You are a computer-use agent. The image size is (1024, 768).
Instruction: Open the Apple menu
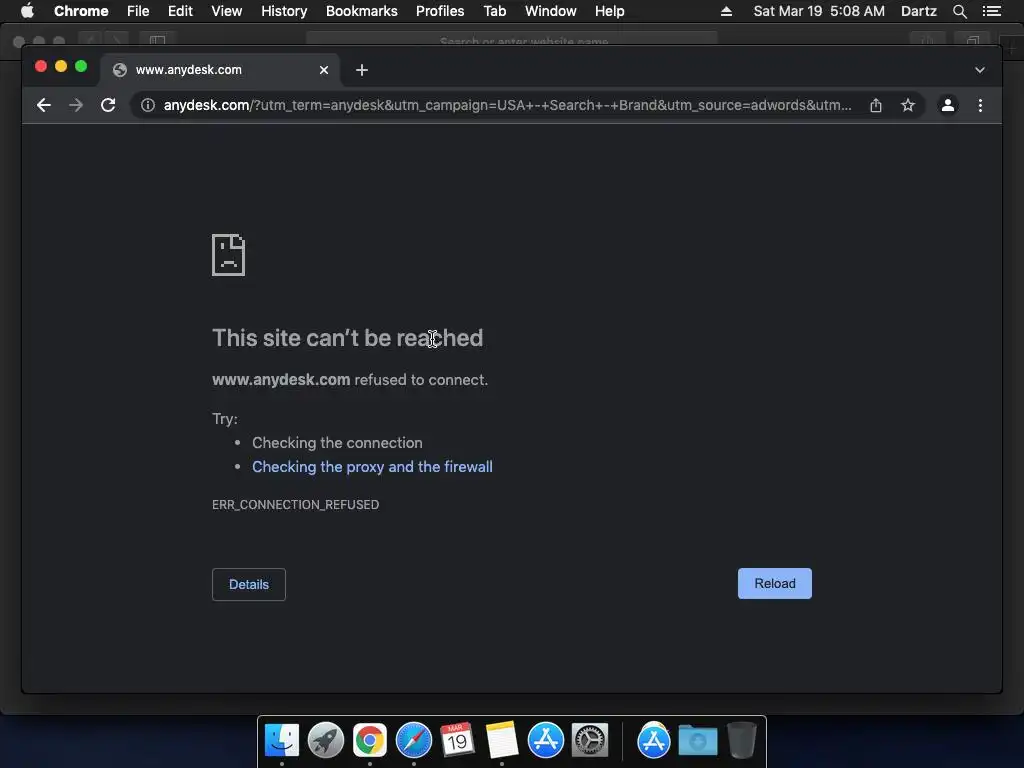27,11
